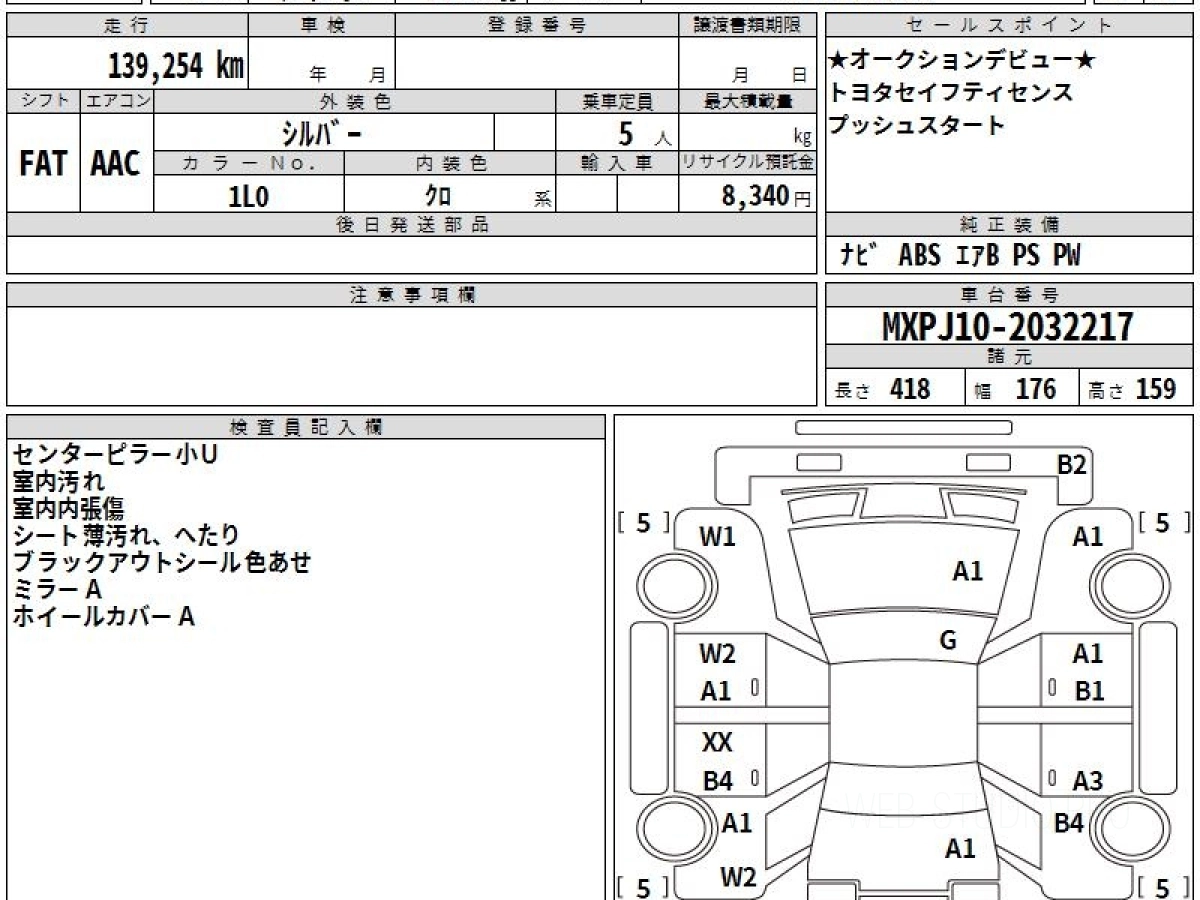Click the 譲渡書類期限 header

747,26
